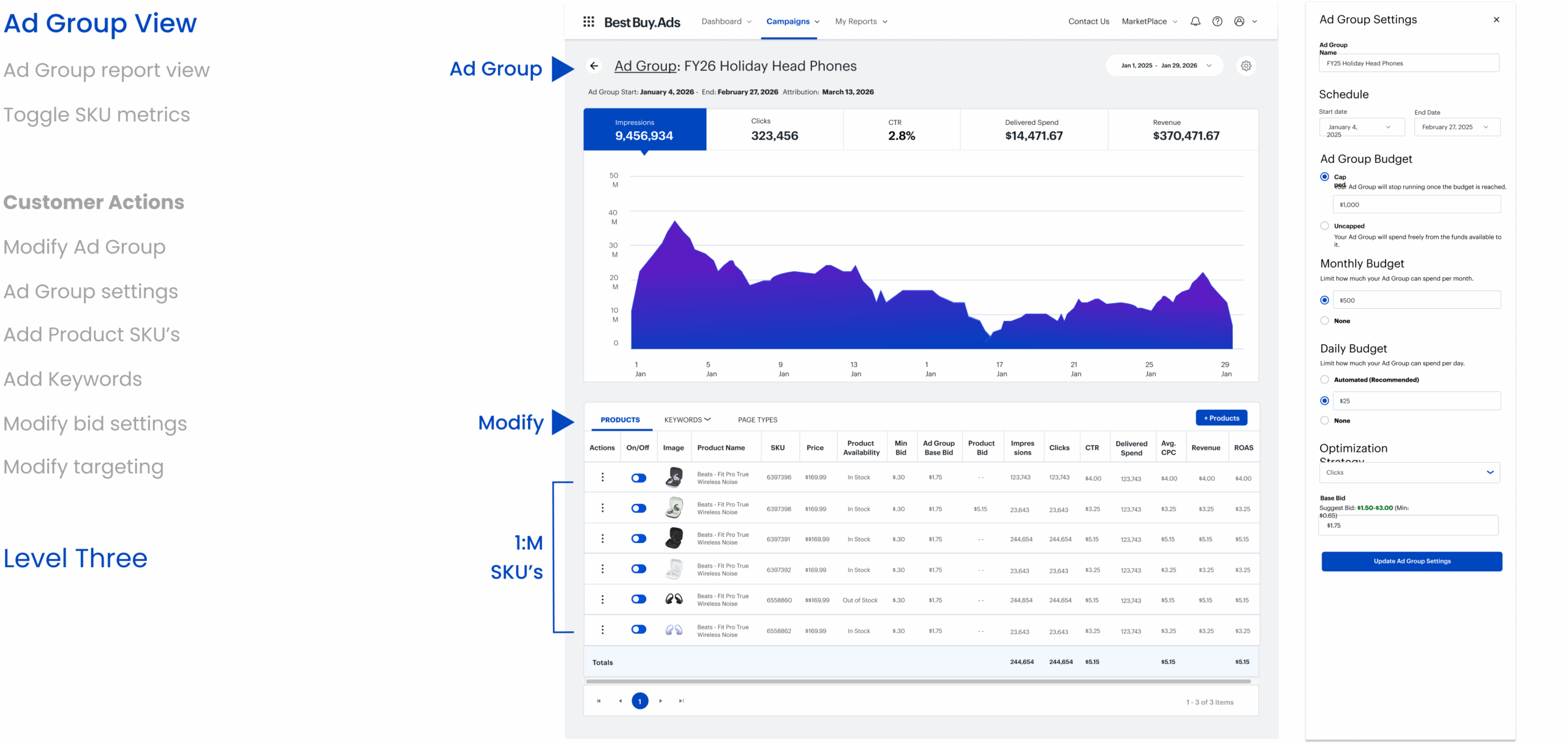
Task: Open the Contact Us link
Action: tap(1088, 21)
